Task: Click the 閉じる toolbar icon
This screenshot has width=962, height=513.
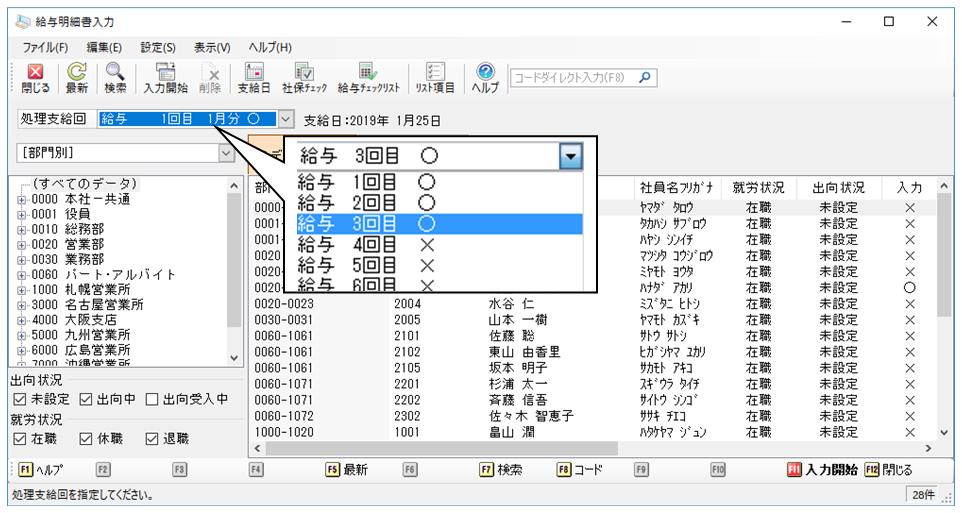Action: click(35, 79)
